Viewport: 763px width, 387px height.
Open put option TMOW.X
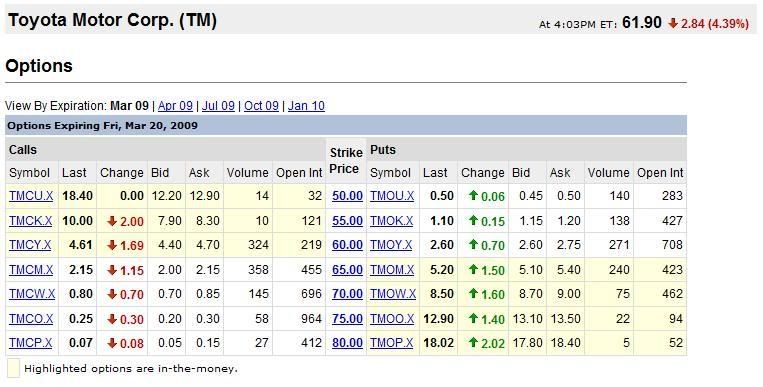393,294
